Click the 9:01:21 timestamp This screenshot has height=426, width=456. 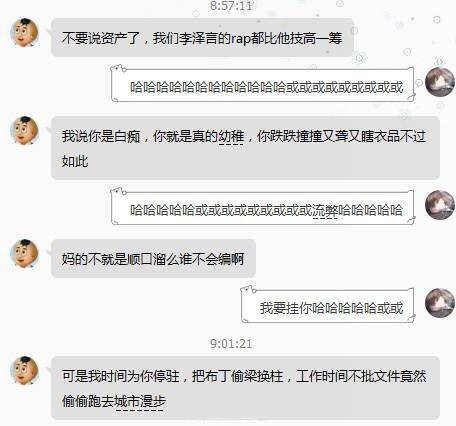[x=231, y=344]
